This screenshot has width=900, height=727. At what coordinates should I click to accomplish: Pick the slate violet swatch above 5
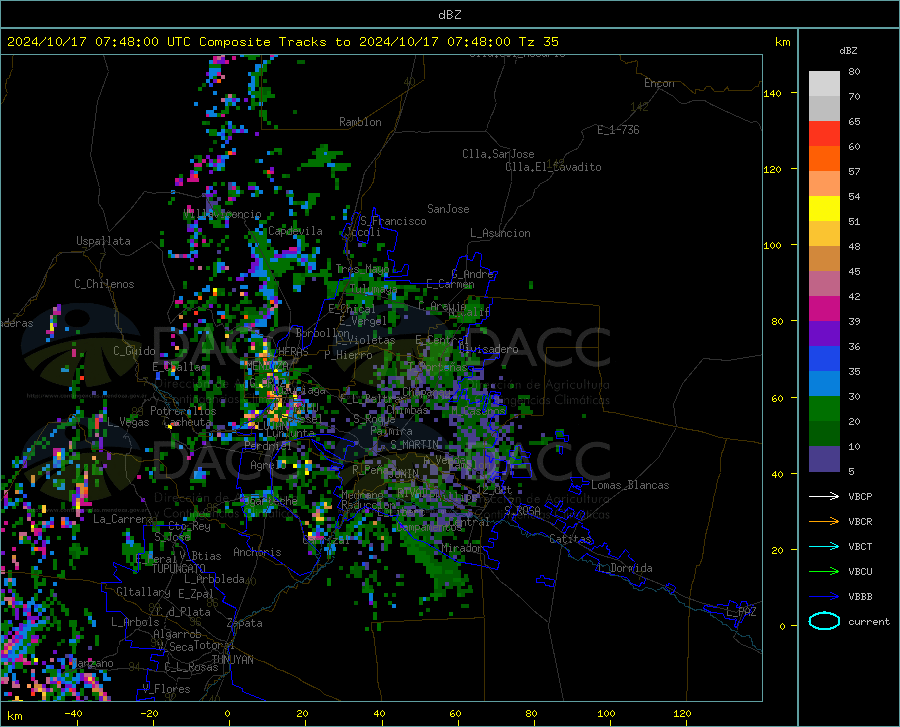(824, 459)
